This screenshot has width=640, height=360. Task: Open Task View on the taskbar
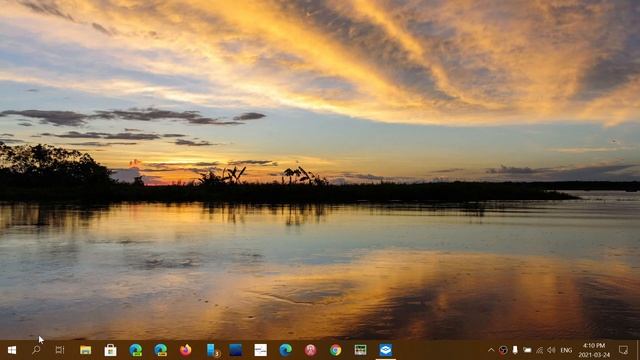point(60,350)
